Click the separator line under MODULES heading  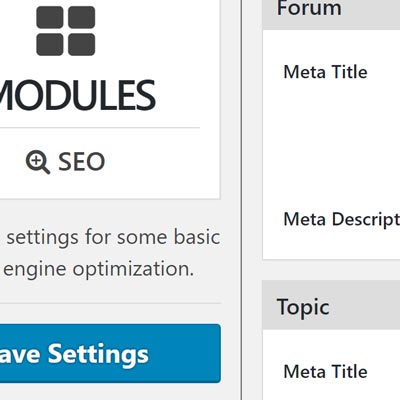(x=100, y=127)
